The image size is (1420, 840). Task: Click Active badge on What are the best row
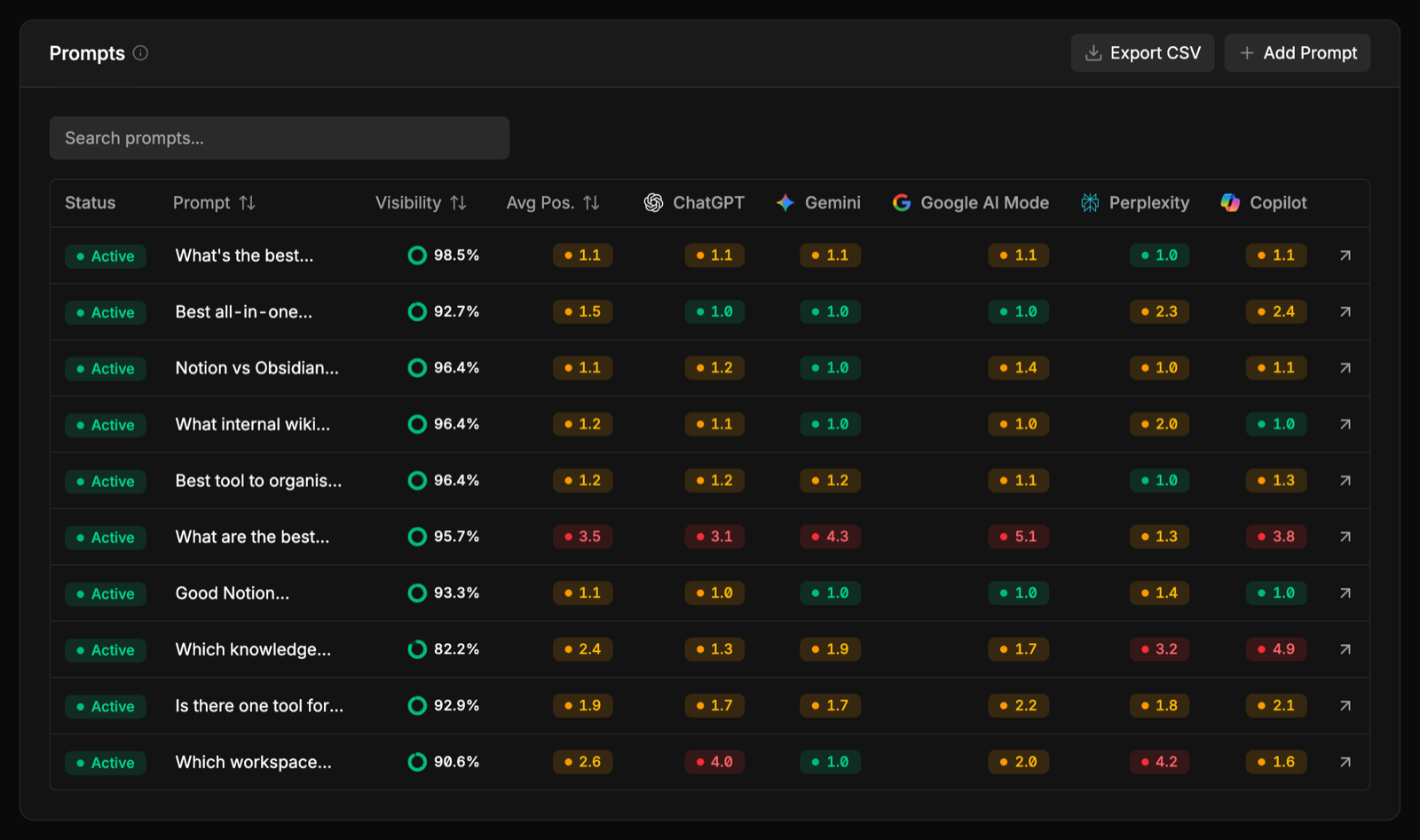click(x=106, y=538)
